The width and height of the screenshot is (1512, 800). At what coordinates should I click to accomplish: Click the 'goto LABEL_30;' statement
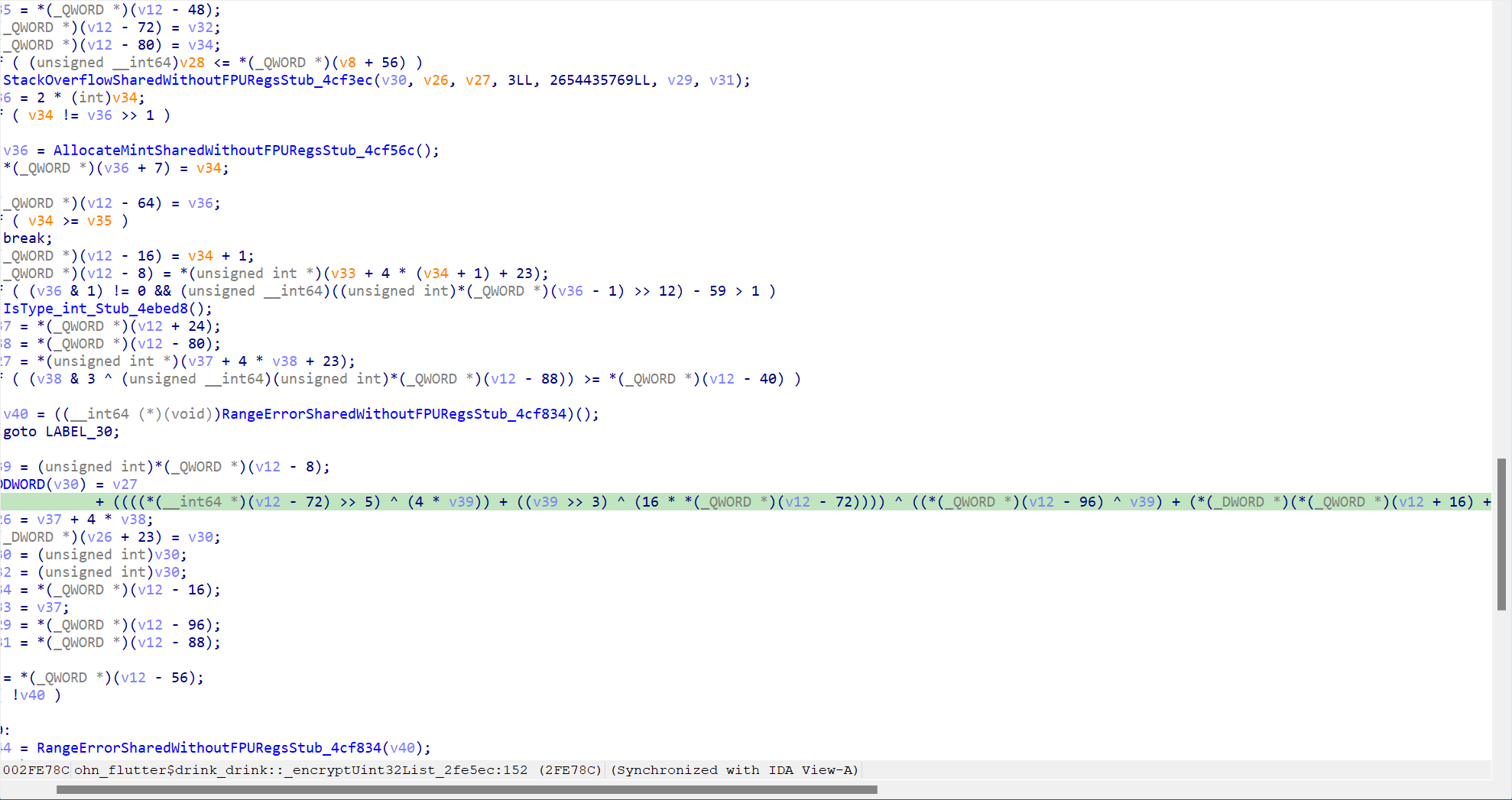[x=61, y=432]
